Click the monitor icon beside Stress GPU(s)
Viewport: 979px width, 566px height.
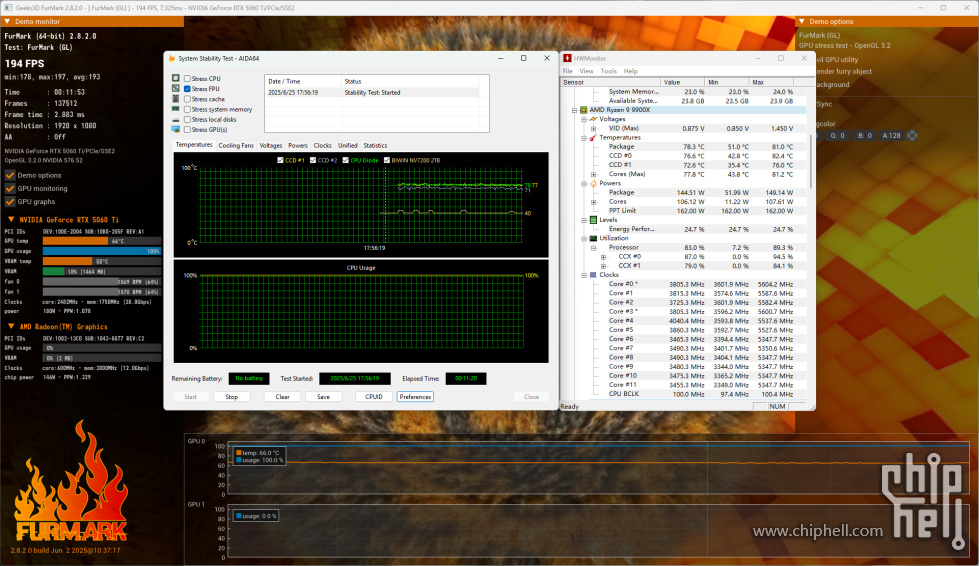(176, 129)
